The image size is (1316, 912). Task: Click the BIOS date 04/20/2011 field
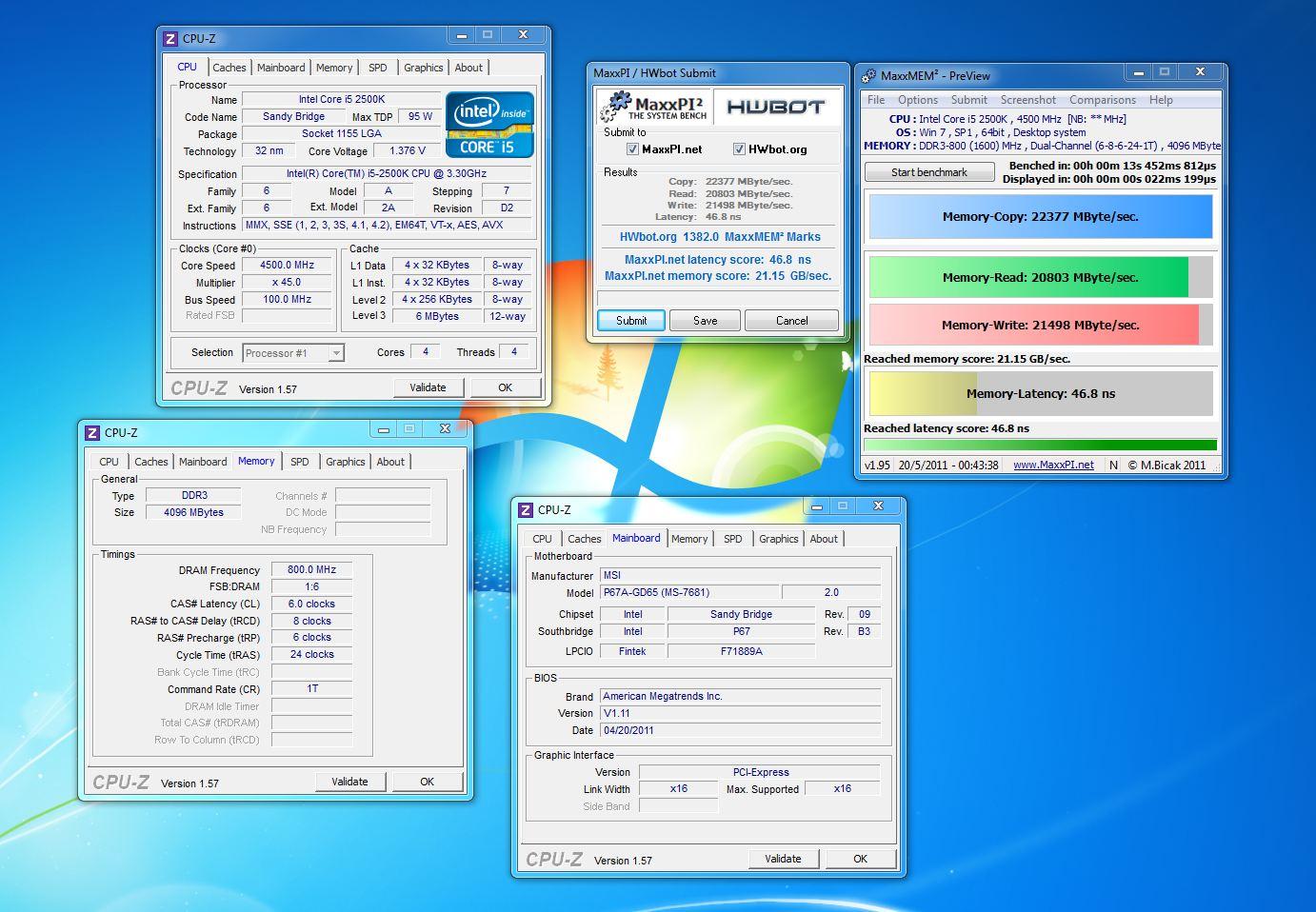pyautogui.click(x=740, y=730)
